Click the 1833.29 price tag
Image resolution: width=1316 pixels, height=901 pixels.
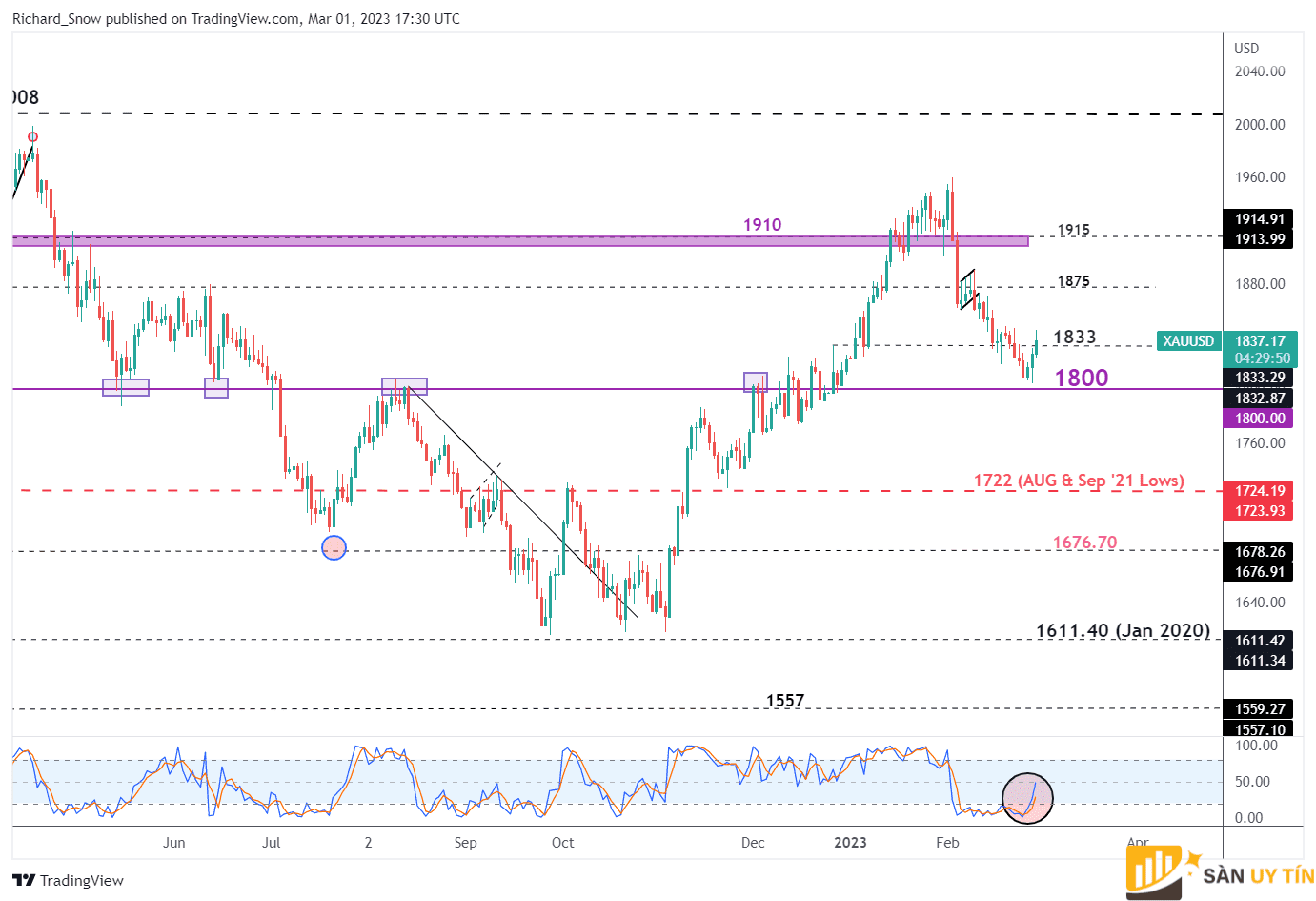(x=1260, y=378)
